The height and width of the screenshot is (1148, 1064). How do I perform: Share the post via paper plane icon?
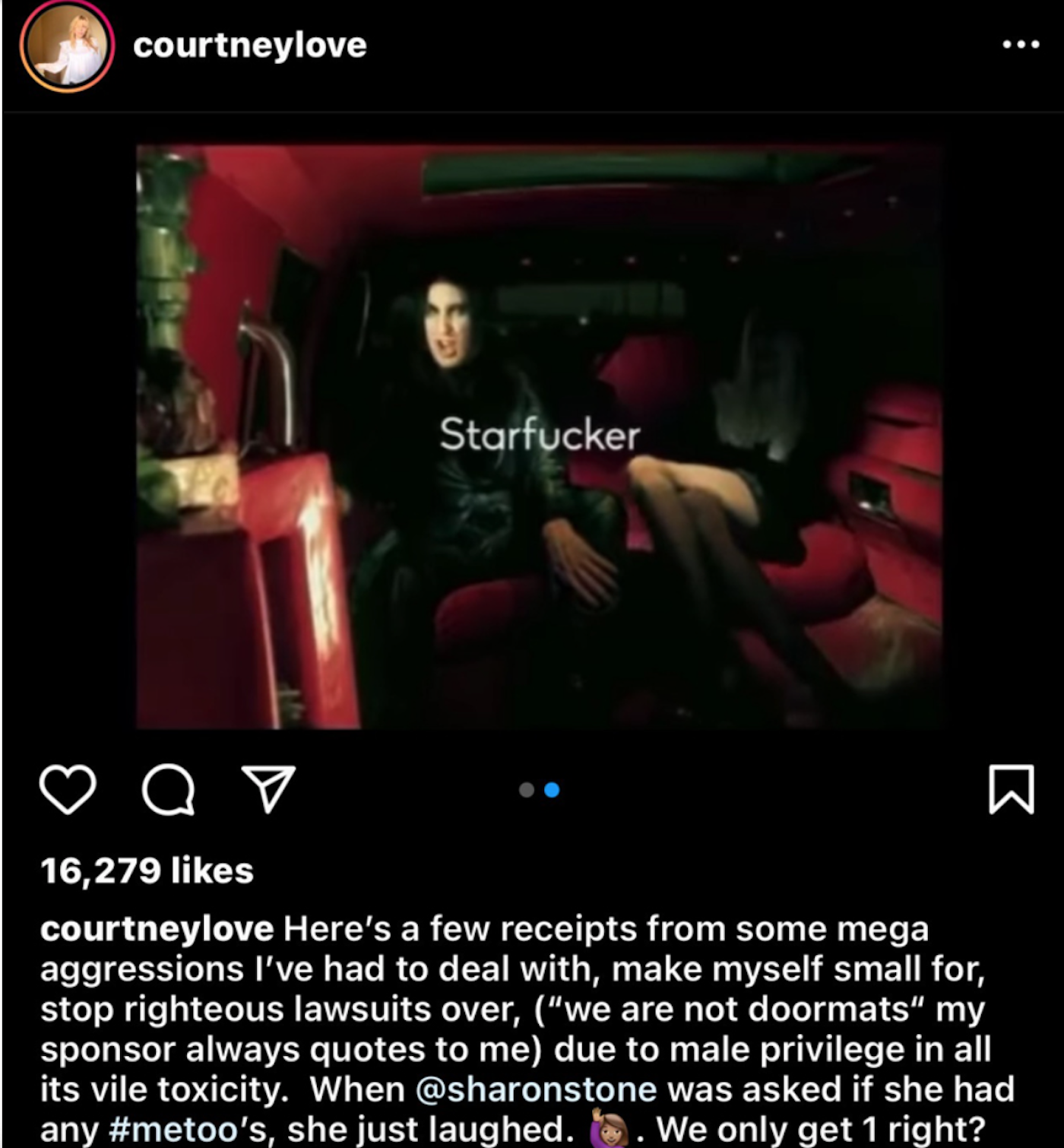click(268, 789)
